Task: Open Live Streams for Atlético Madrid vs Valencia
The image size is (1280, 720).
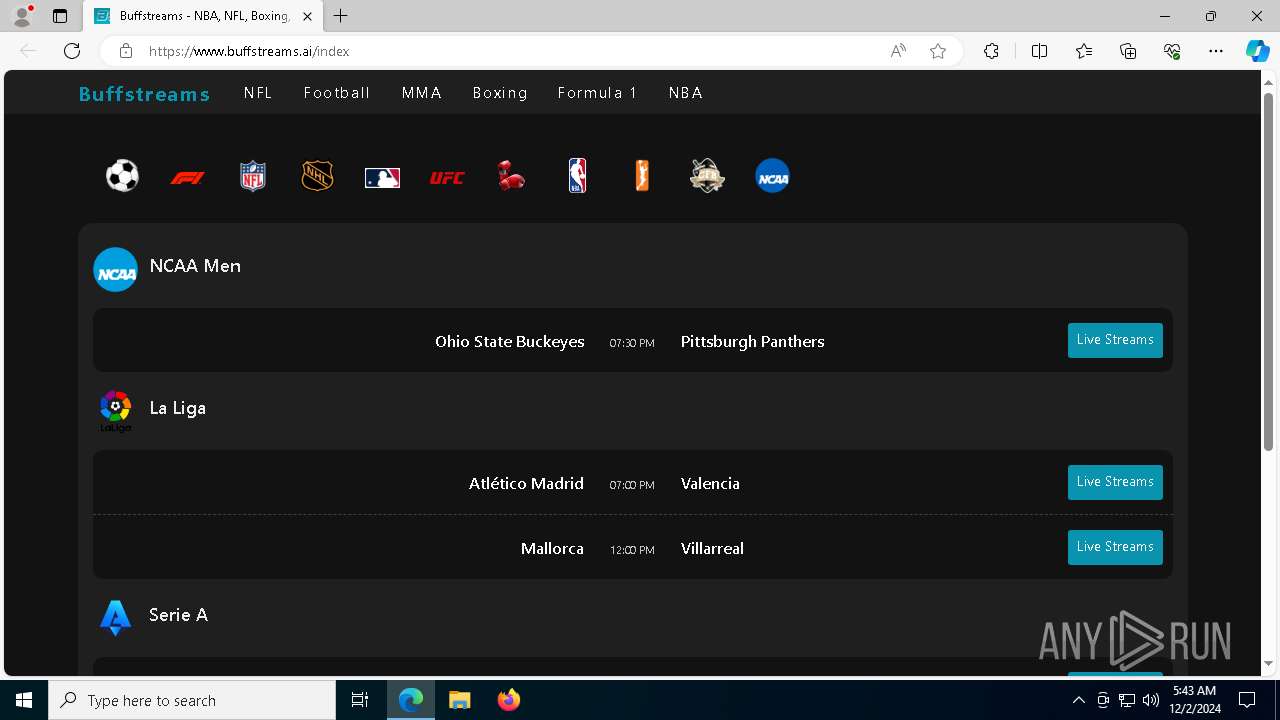Action: (1115, 482)
